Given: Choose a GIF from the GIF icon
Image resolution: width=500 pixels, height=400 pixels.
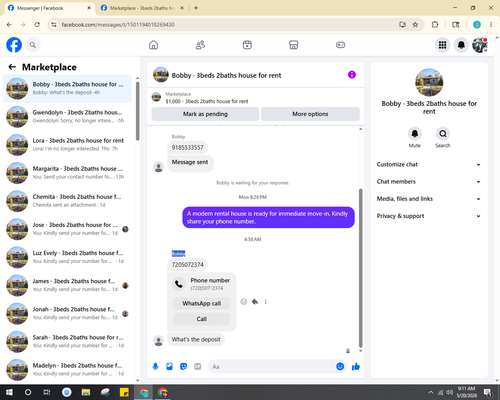Looking at the screenshot, I should click(x=198, y=367).
